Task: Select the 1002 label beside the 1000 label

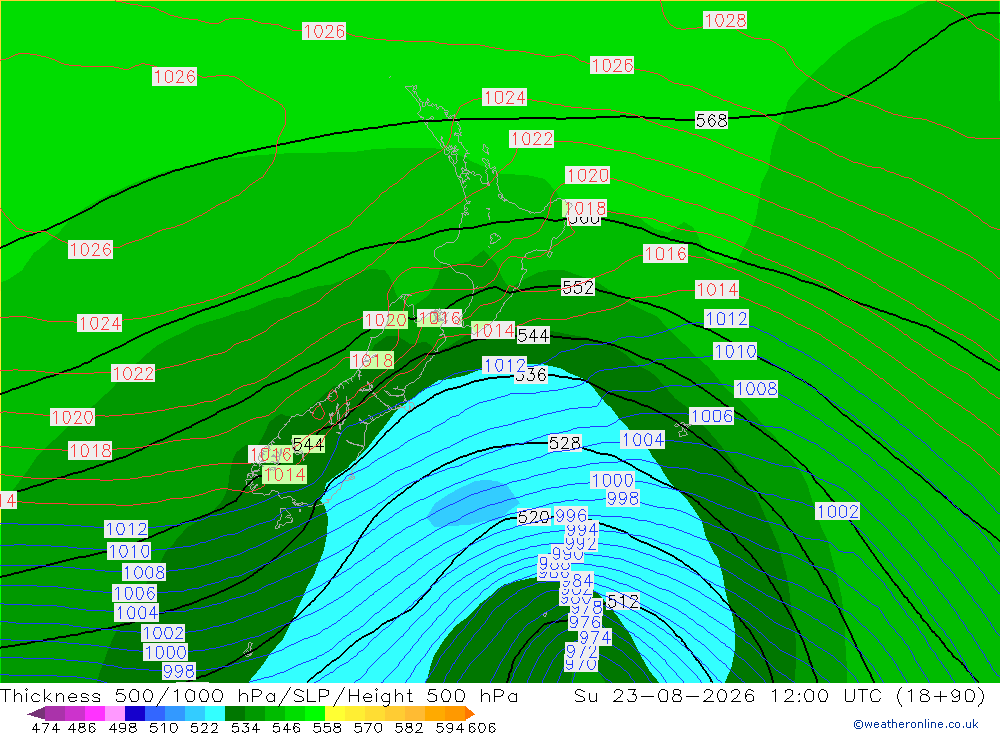Action: coord(163,633)
